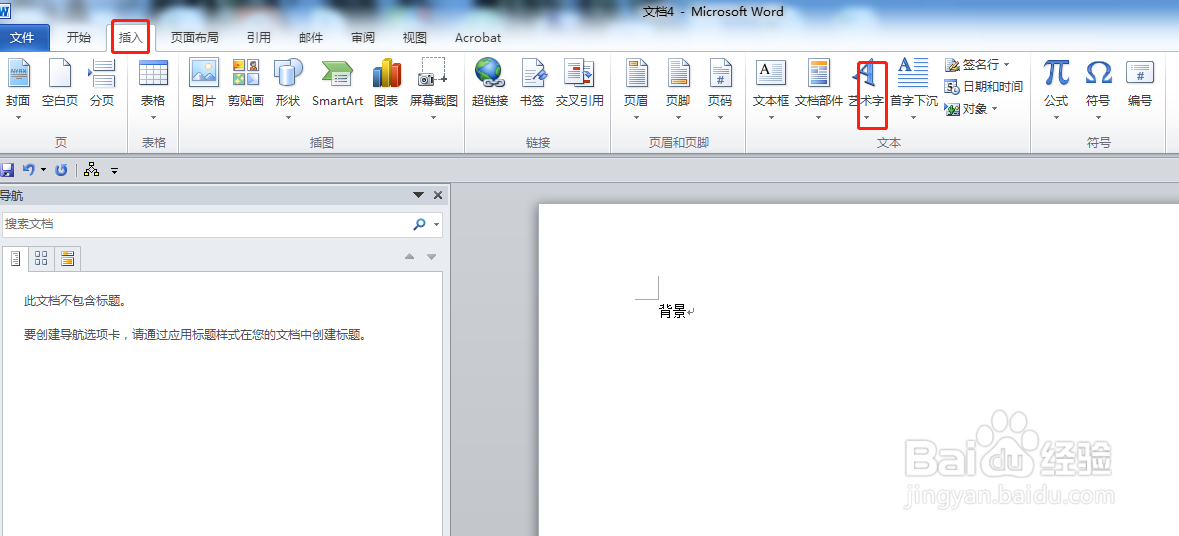Switch to the Insert (插入) tab
Image resolution: width=1179 pixels, height=536 pixels.
[130, 38]
